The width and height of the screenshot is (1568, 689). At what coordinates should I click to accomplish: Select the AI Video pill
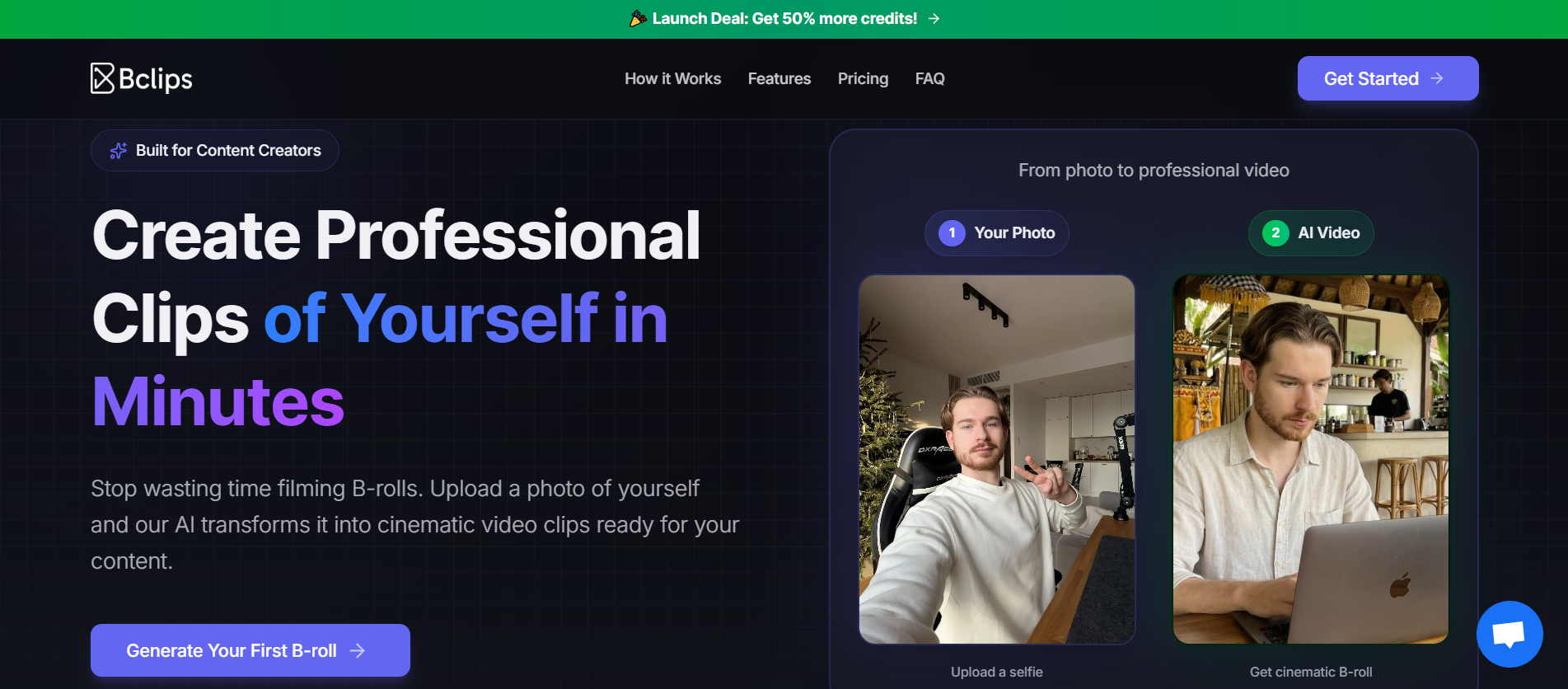(x=1311, y=232)
